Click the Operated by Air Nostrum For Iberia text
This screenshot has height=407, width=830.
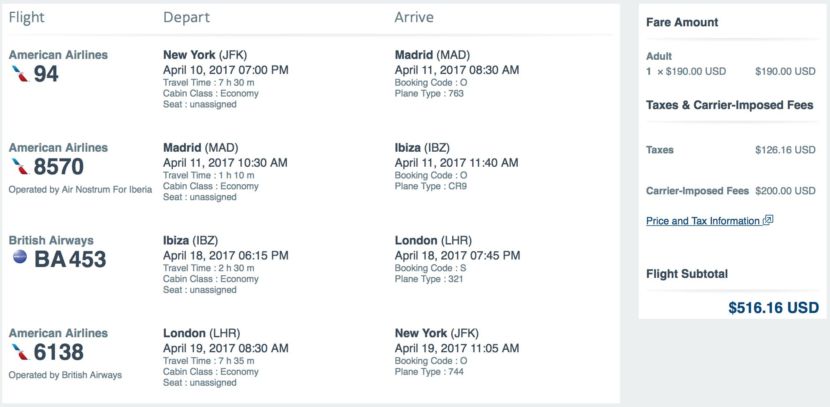[80, 189]
